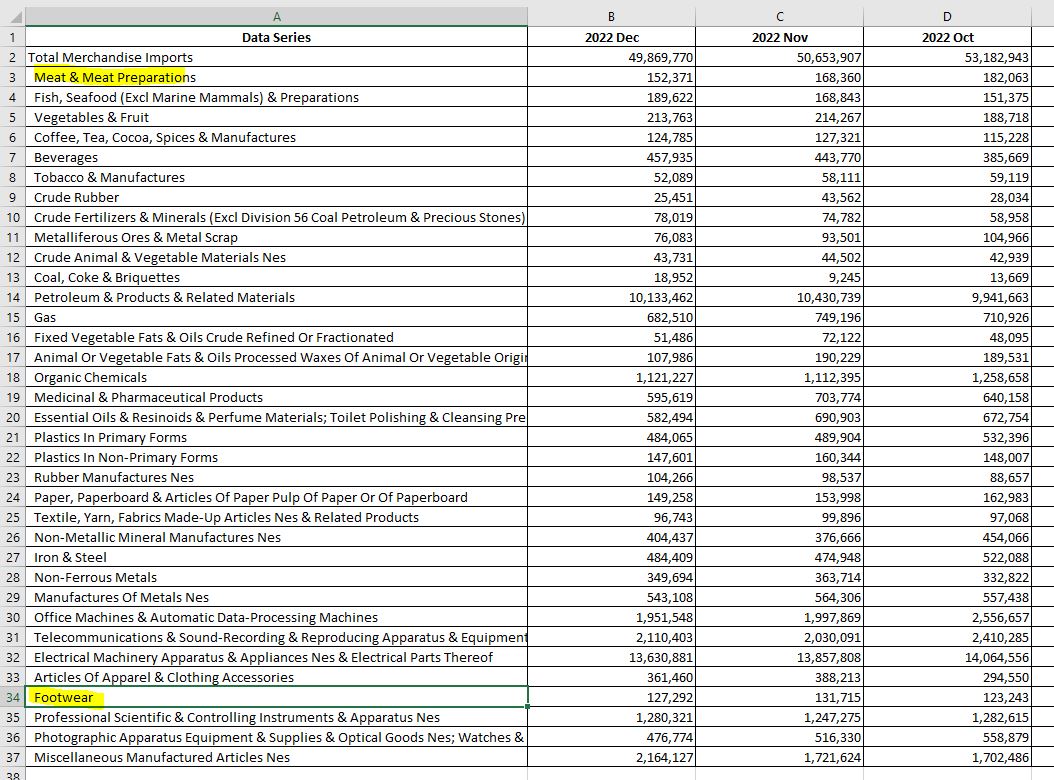The width and height of the screenshot is (1054, 780).
Task: Select column D header
Action: tap(946, 16)
